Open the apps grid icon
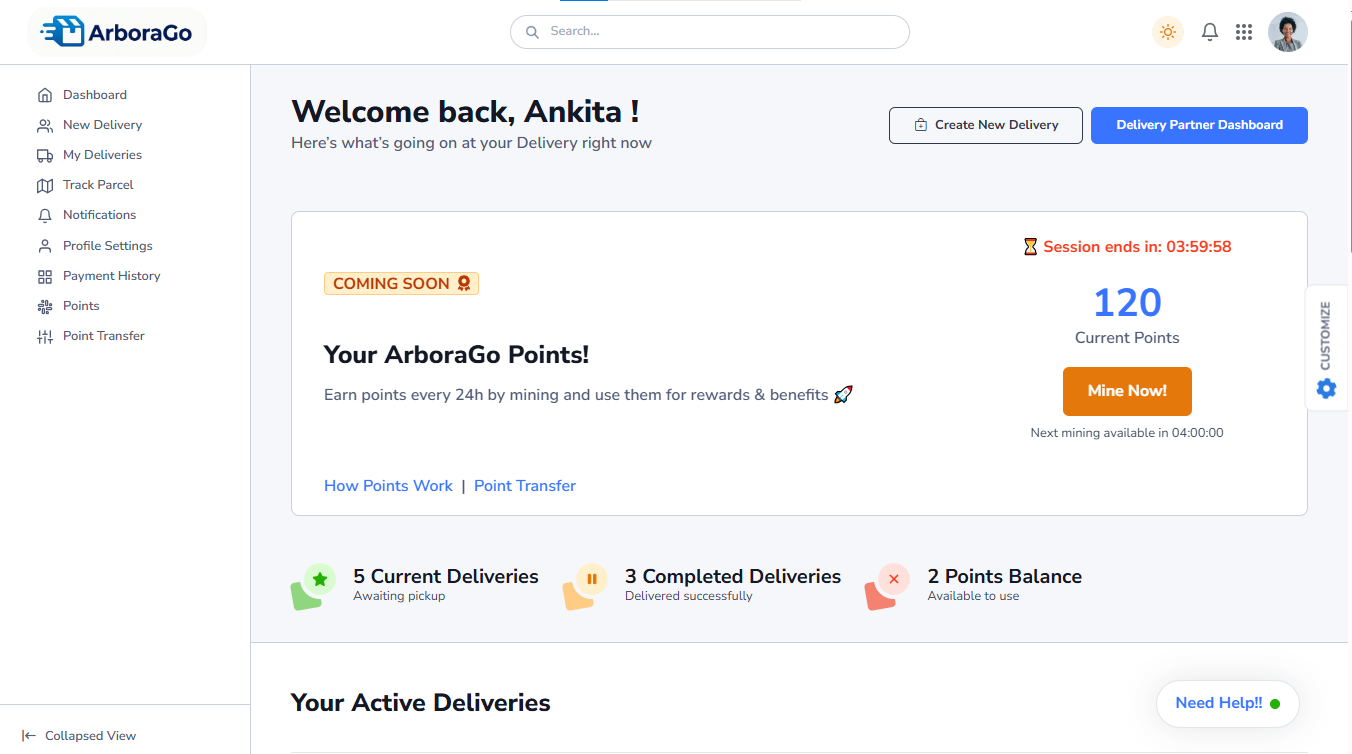 [1244, 32]
